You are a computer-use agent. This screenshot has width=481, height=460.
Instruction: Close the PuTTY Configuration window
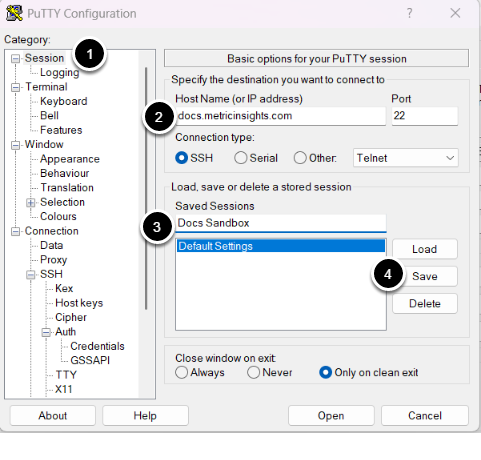point(455,13)
